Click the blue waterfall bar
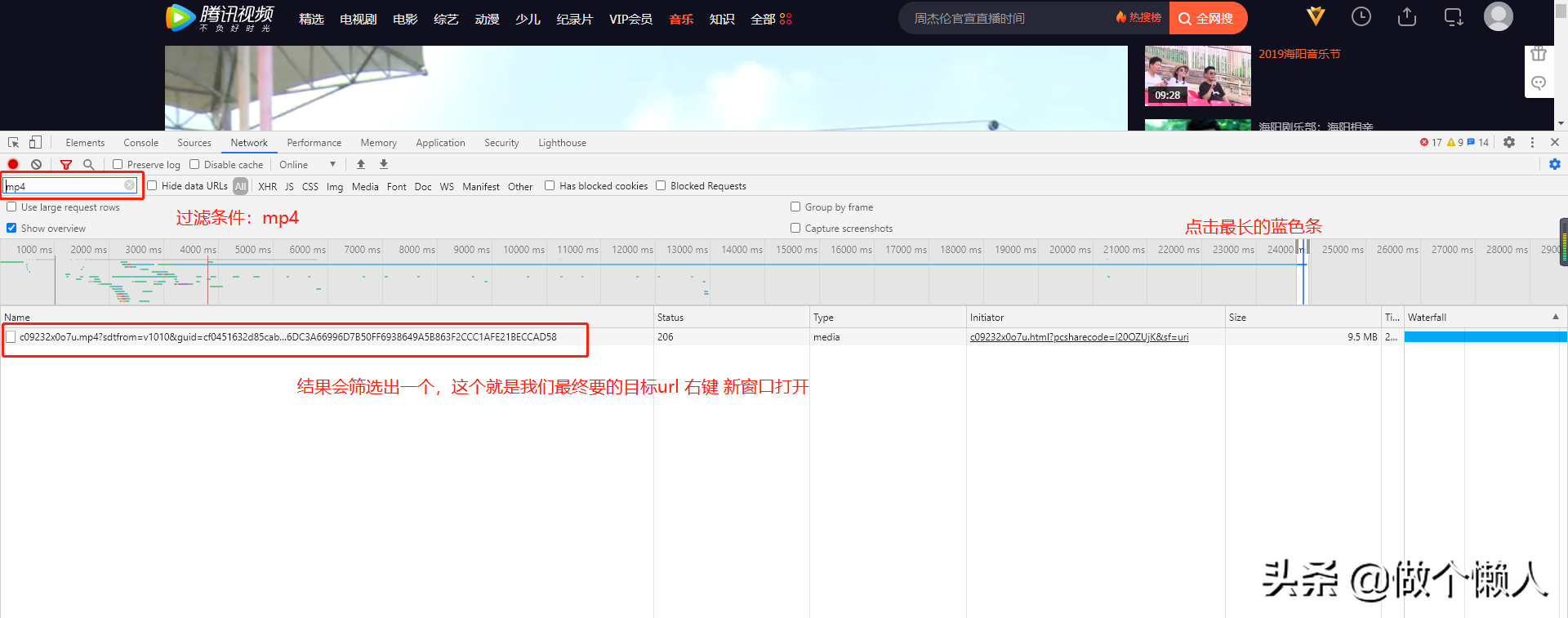 click(x=1486, y=336)
